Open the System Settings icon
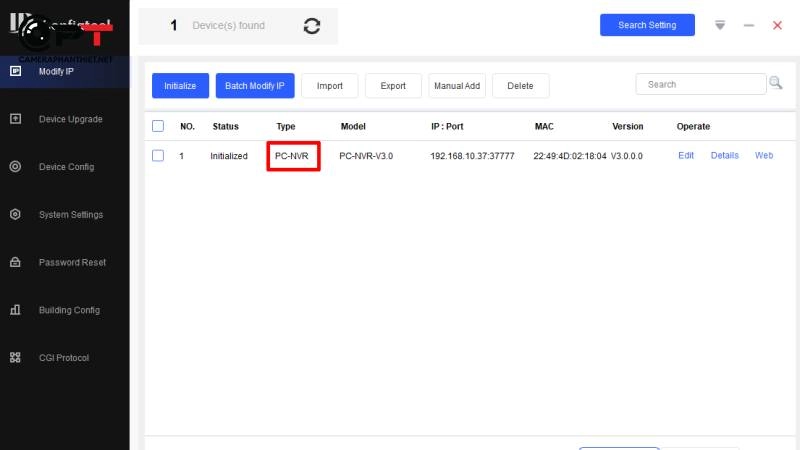Viewport: 800px width, 450px height. click(15, 214)
